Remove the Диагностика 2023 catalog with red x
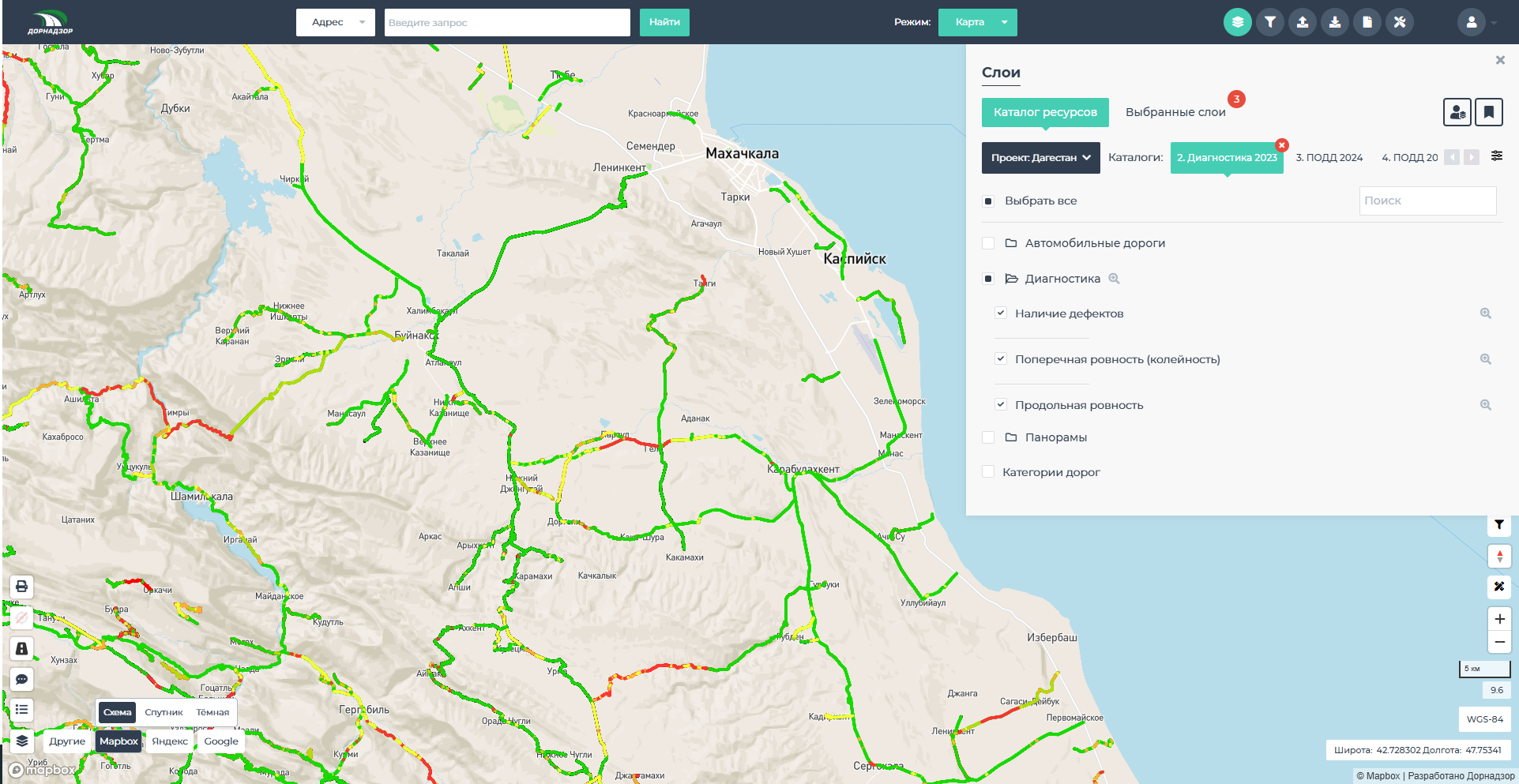This screenshot has width=1519, height=784. 1282,145
